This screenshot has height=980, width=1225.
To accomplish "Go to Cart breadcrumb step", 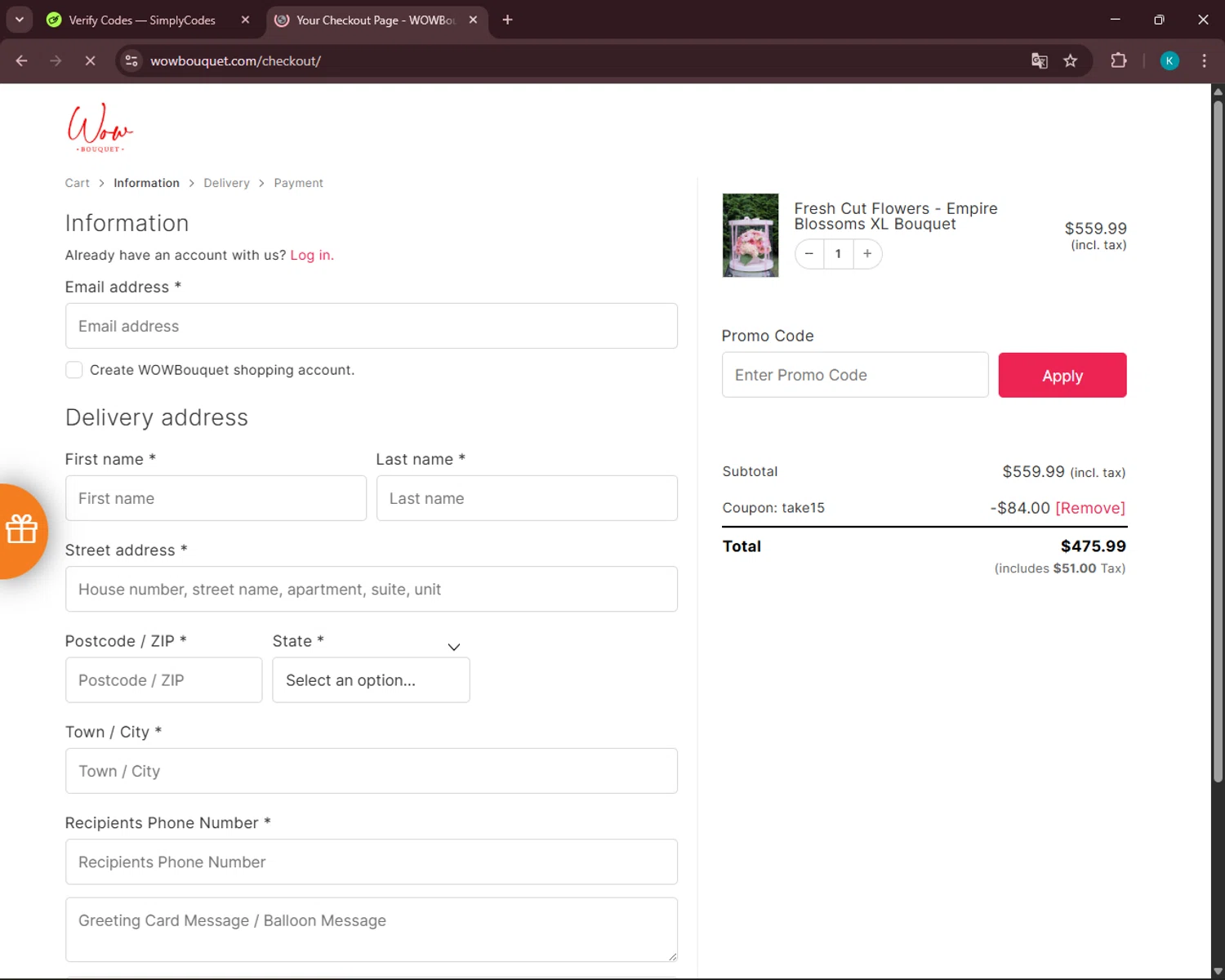I will (78, 183).
